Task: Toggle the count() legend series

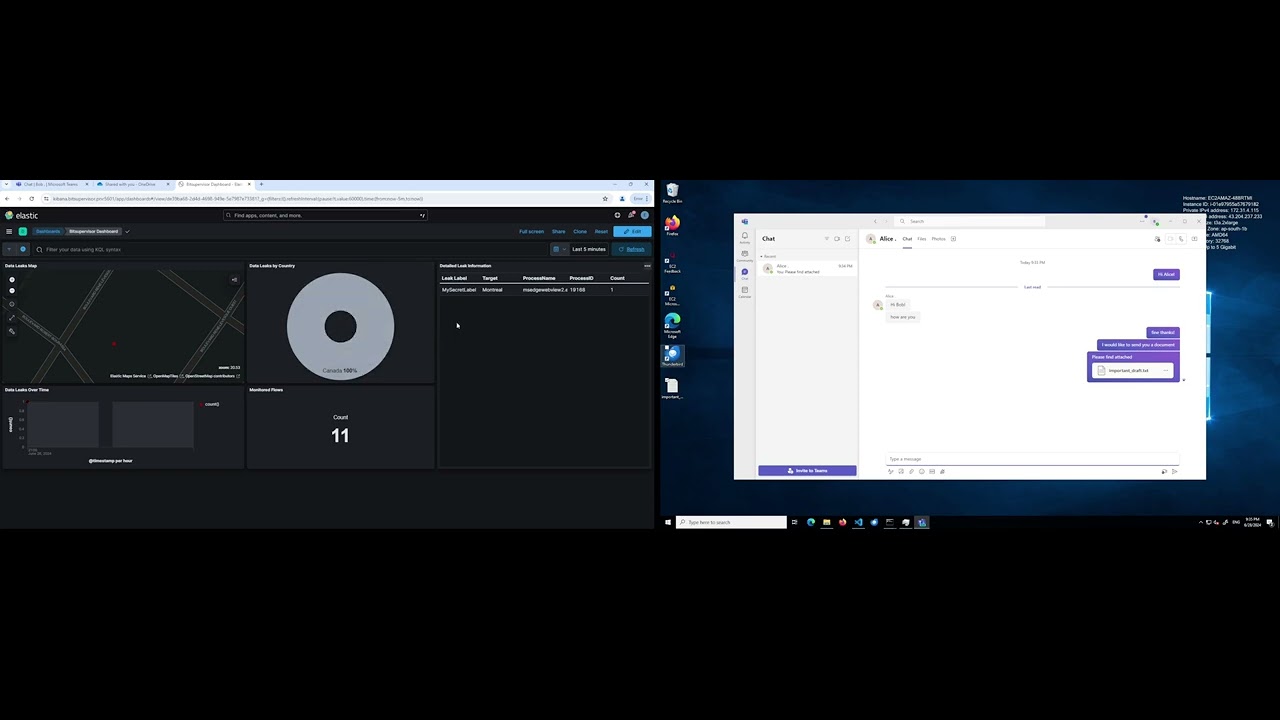Action: [210, 404]
